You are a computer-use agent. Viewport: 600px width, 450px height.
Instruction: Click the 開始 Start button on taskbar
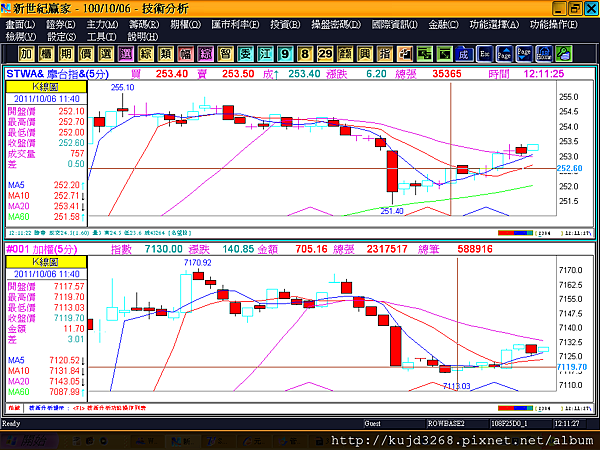pos(29,441)
